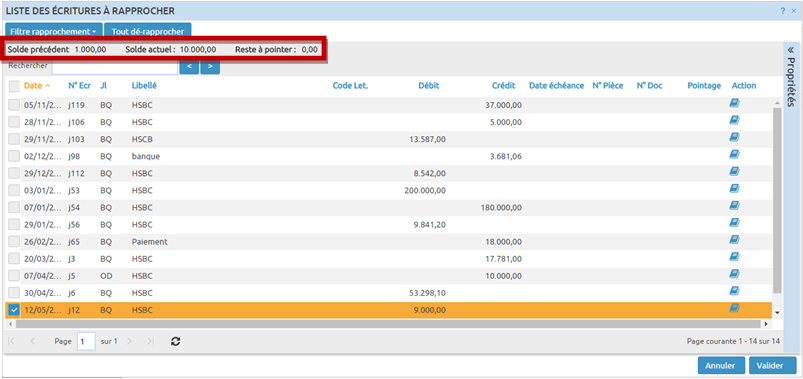Click the Annuler button

click(721, 366)
